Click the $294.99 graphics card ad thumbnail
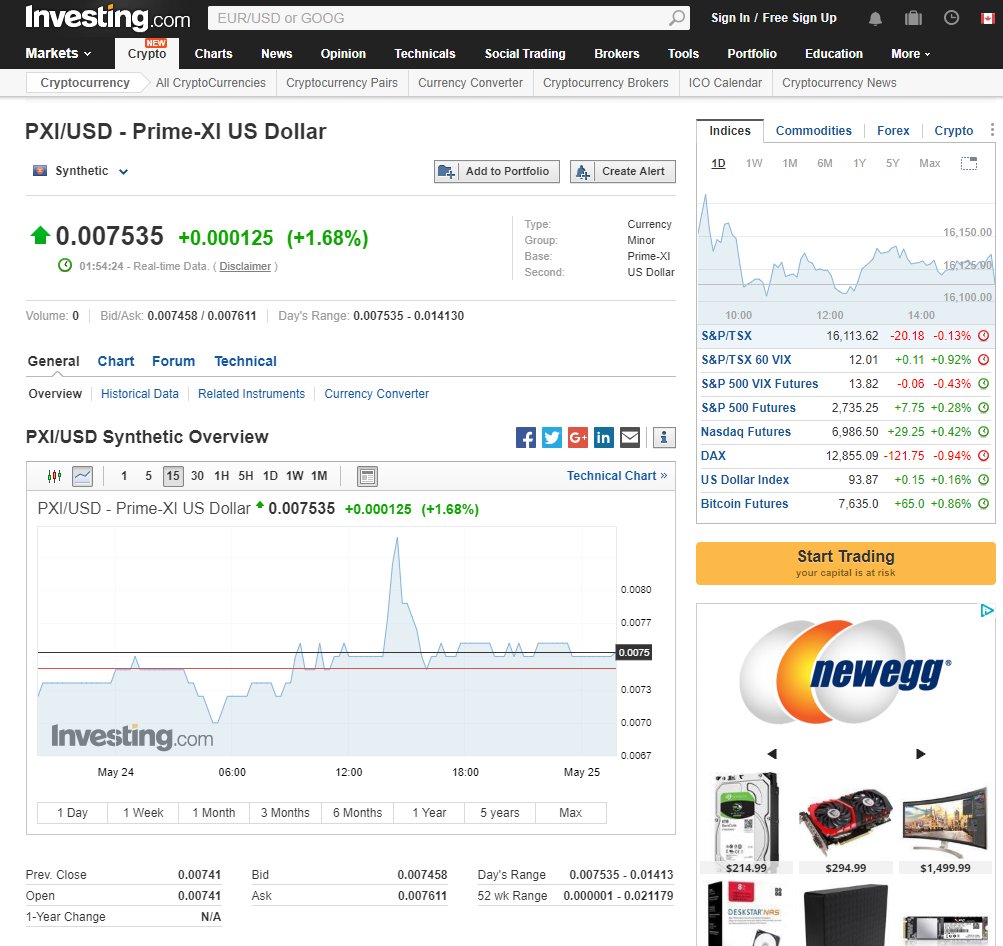Image resolution: width=1003 pixels, height=946 pixels. 846,824
